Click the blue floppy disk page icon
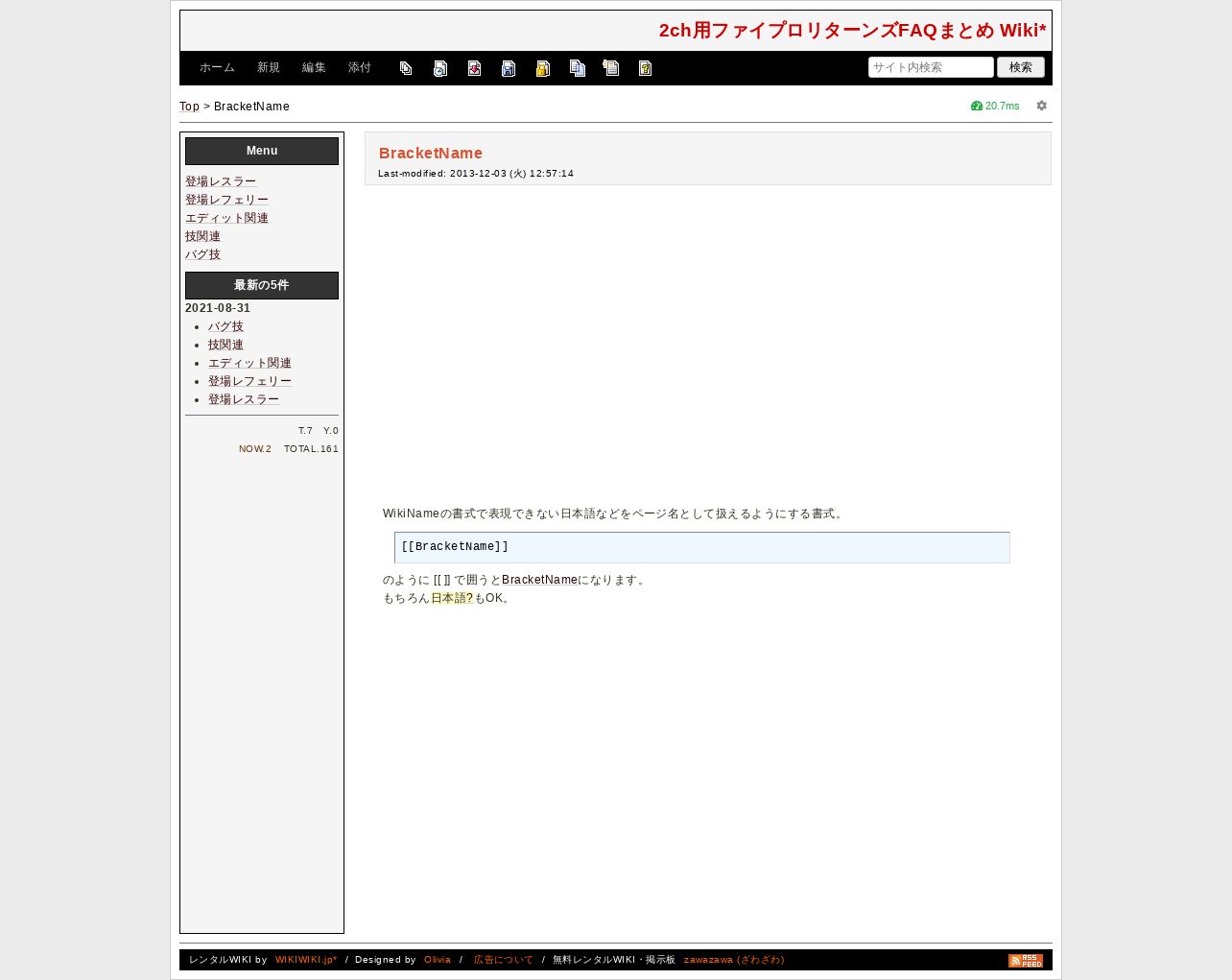 pos(509,68)
